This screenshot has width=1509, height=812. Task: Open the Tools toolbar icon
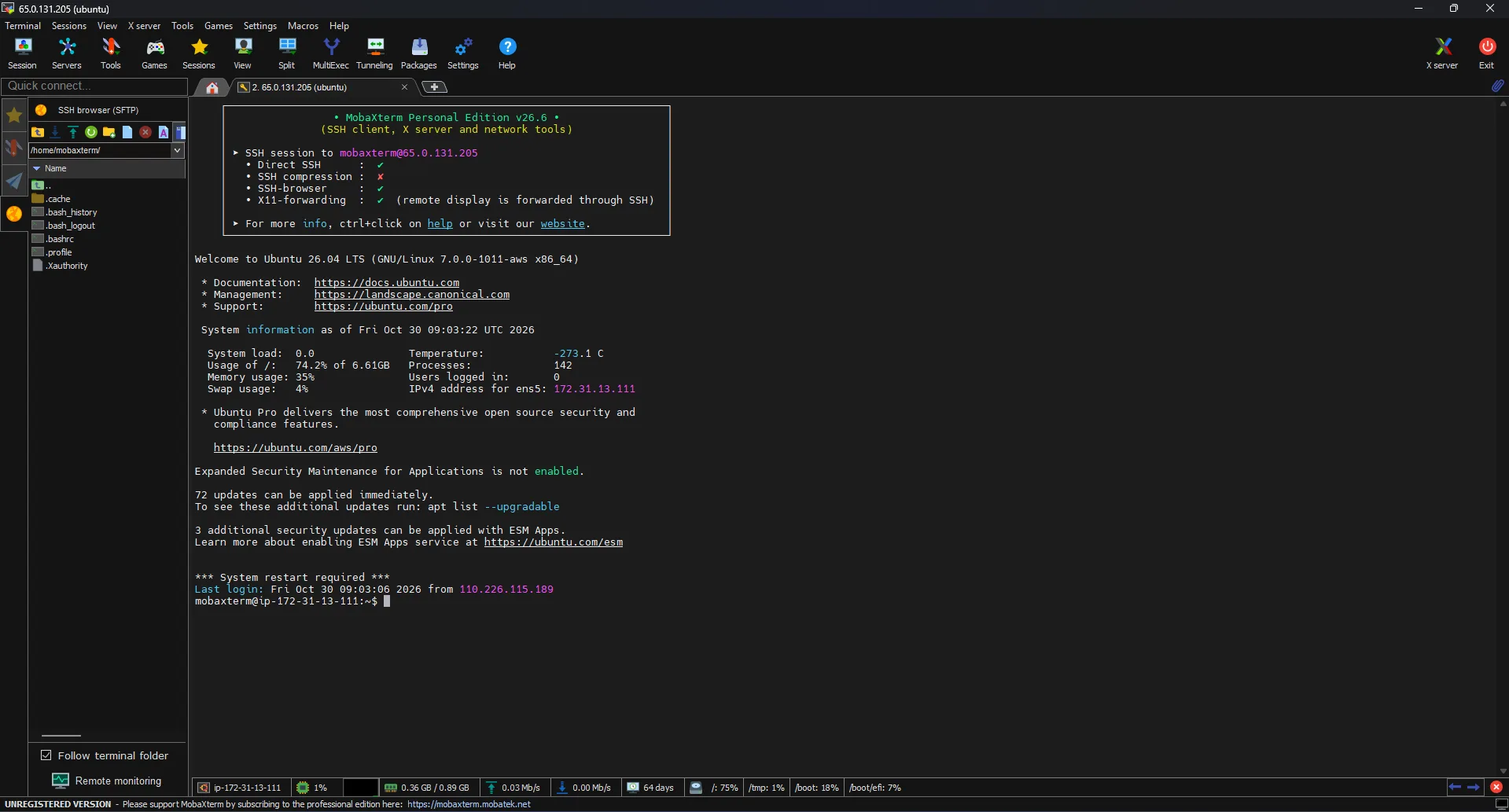click(111, 53)
